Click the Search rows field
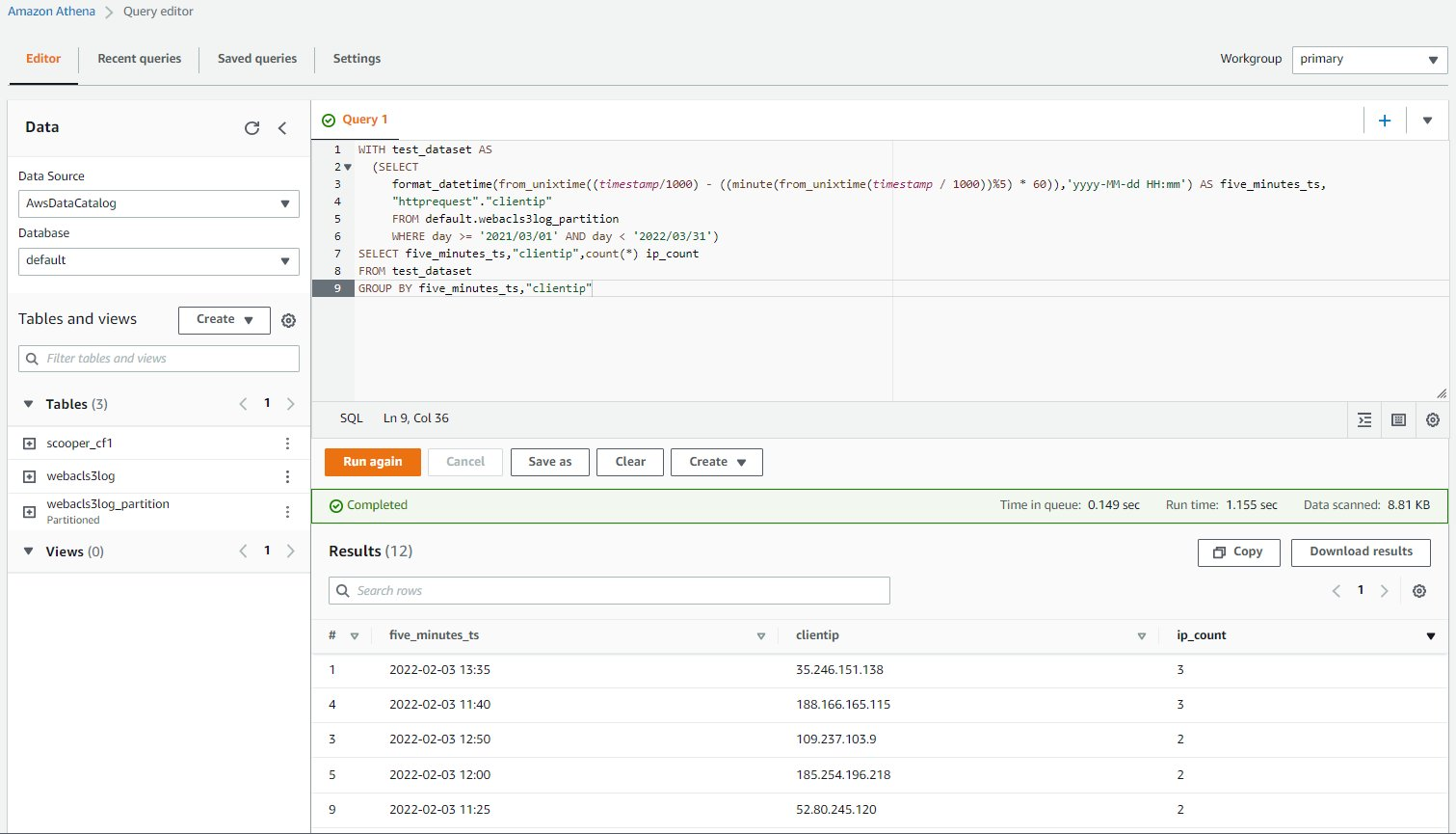The image size is (1456, 834). (609, 590)
